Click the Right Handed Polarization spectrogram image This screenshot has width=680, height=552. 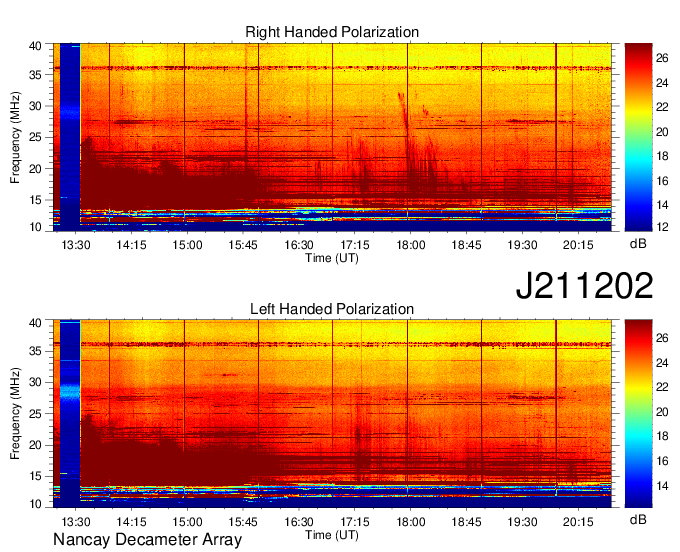pyautogui.click(x=332, y=137)
